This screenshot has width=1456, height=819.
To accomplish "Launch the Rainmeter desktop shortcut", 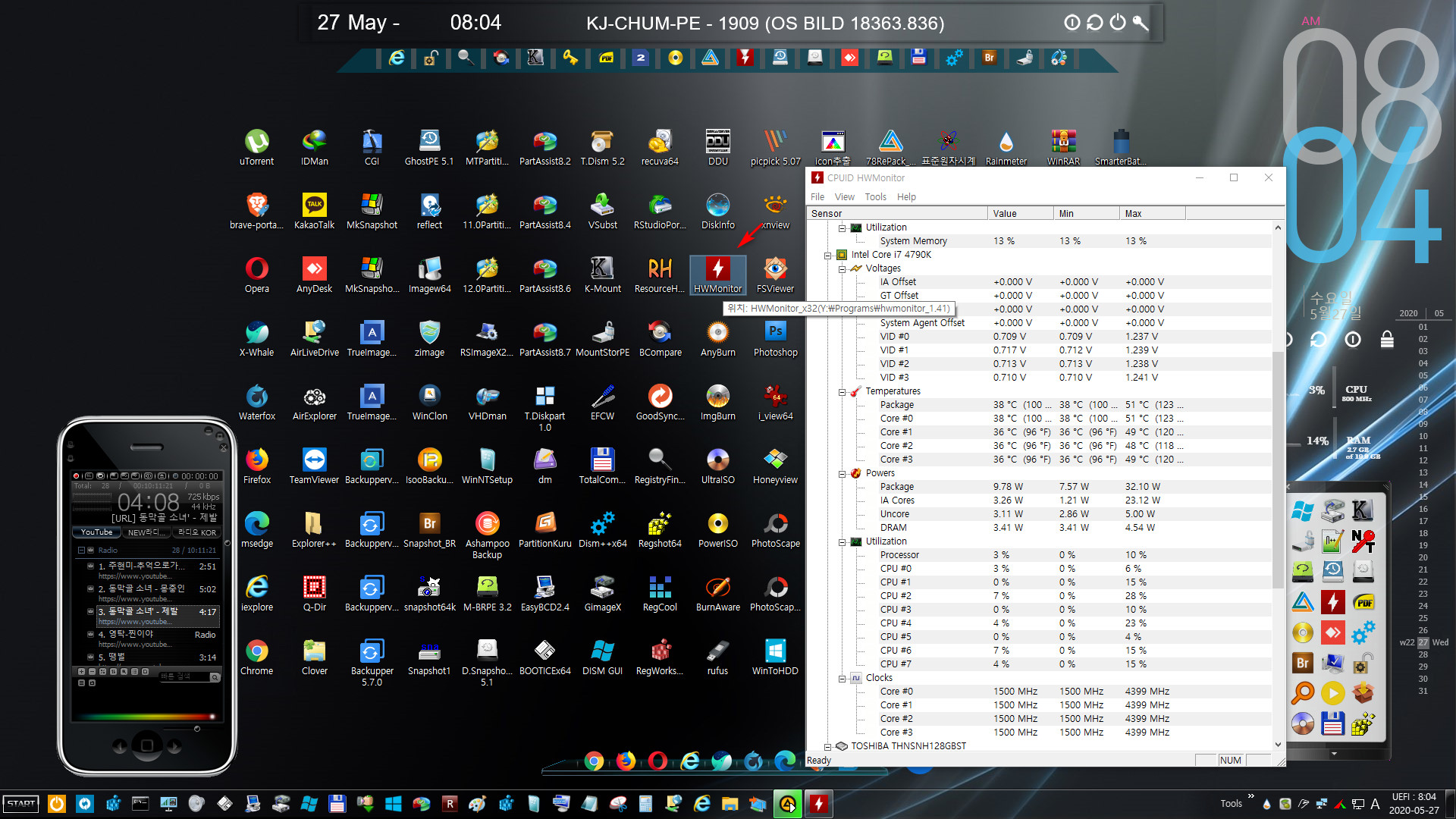I will click(1006, 147).
